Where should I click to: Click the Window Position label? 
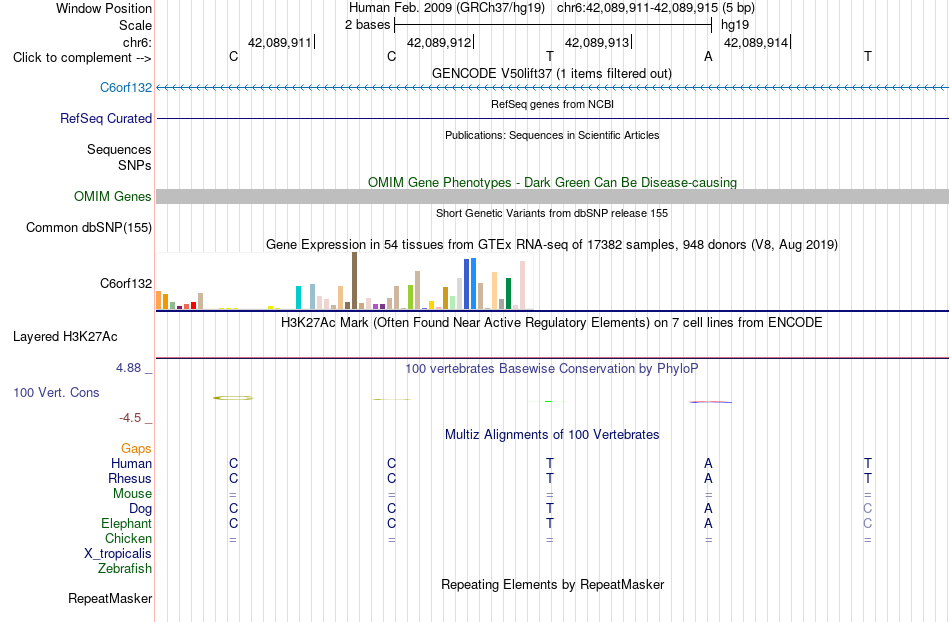coord(104,8)
